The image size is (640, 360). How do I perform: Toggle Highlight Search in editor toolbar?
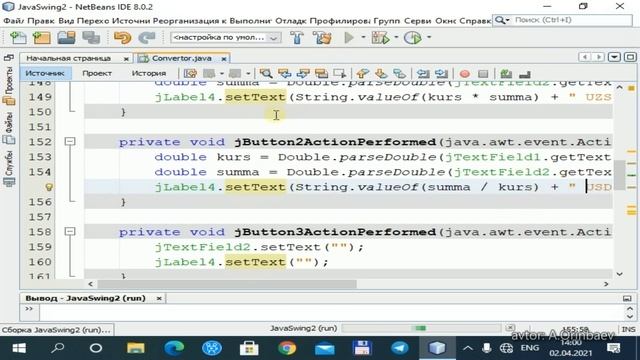(x=321, y=73)
